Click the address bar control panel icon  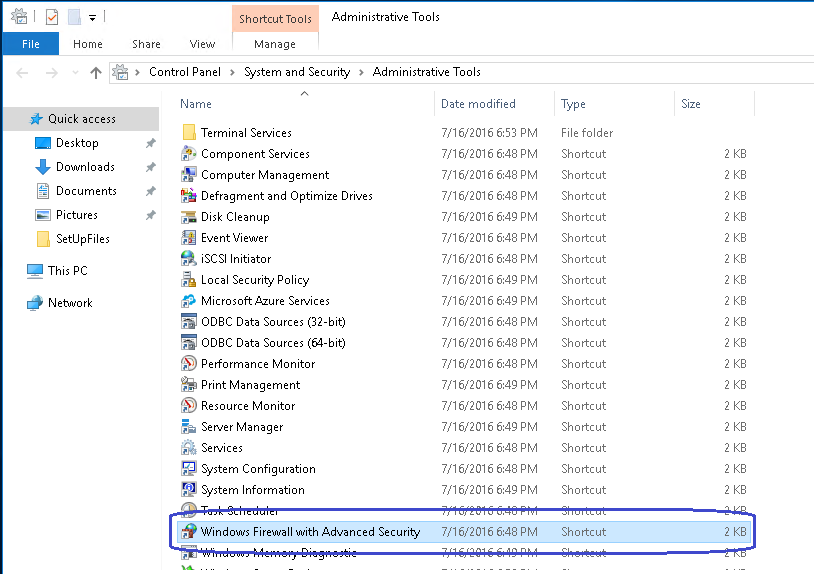pos(120,72)
